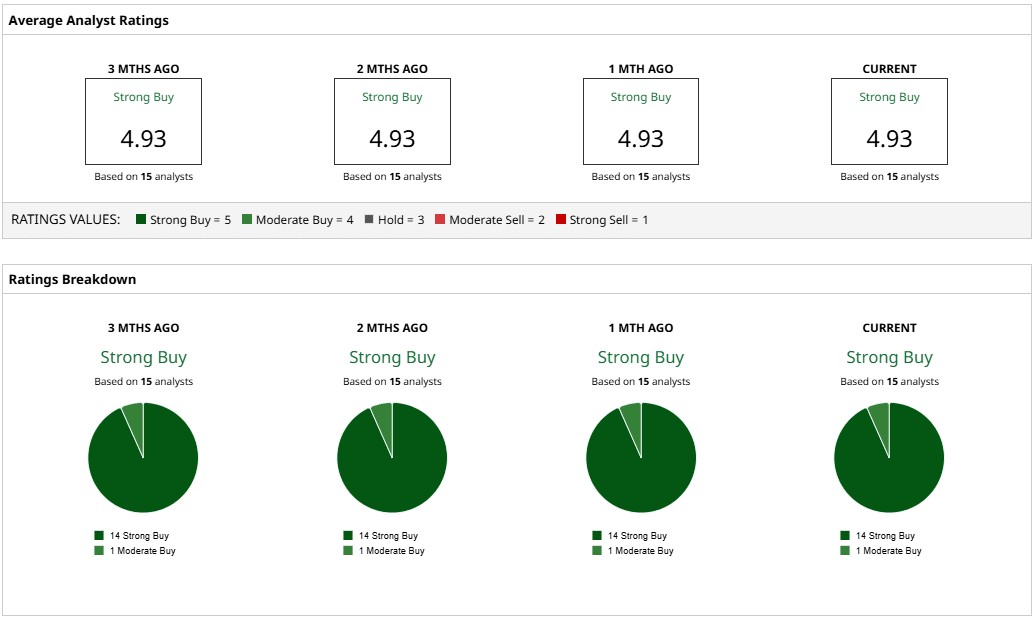1035x619 pixels.
Task: Click the Ratings Breakdown section header
Action: tap(72, 279)
